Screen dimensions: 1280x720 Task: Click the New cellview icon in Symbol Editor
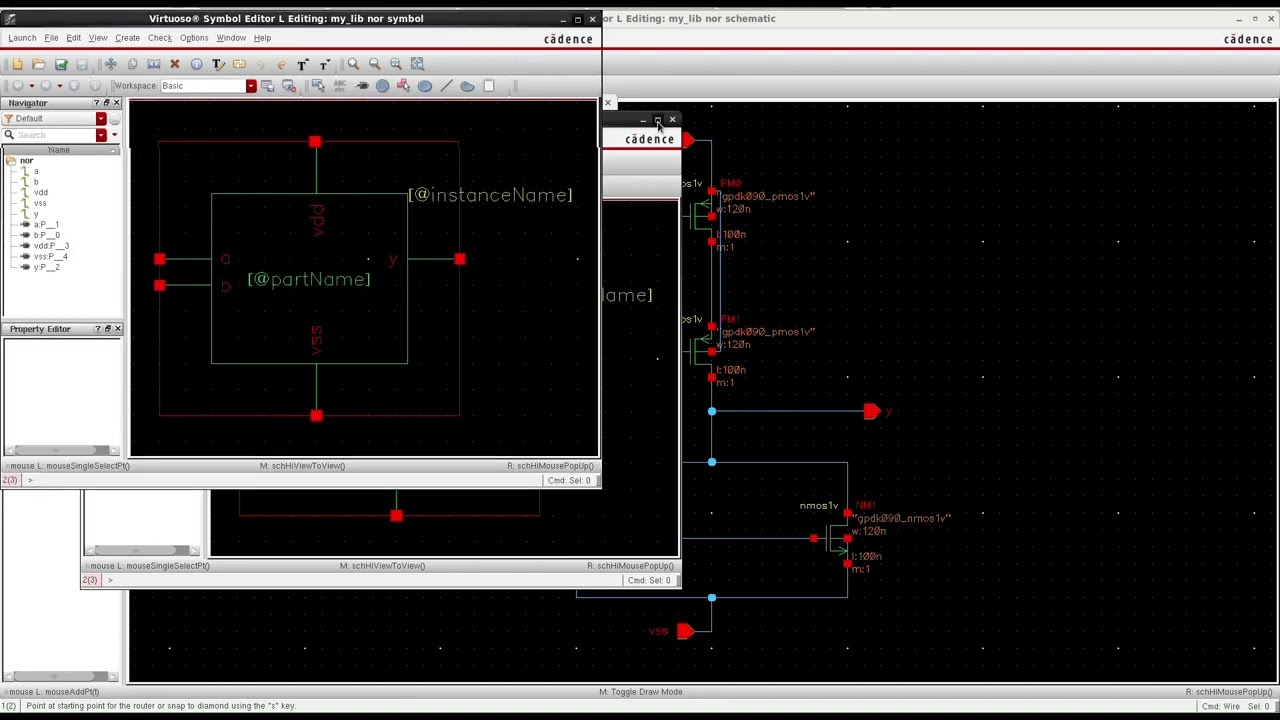[17, 64]
